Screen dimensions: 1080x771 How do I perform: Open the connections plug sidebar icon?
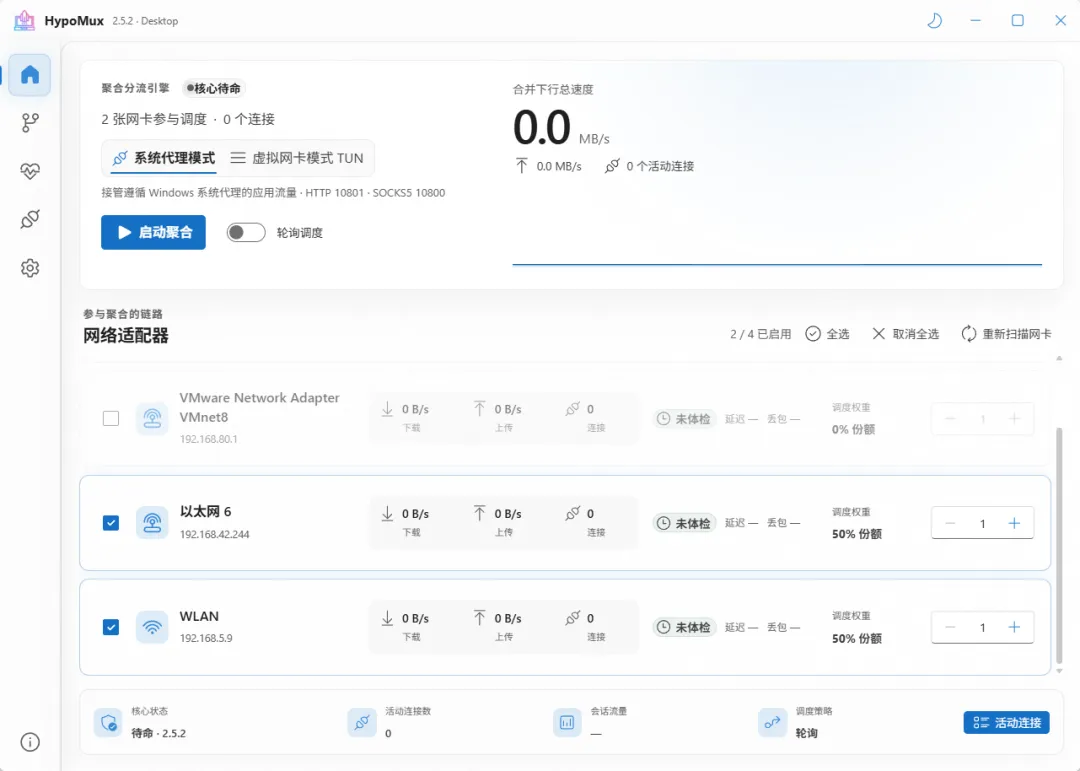pos(30,219)
